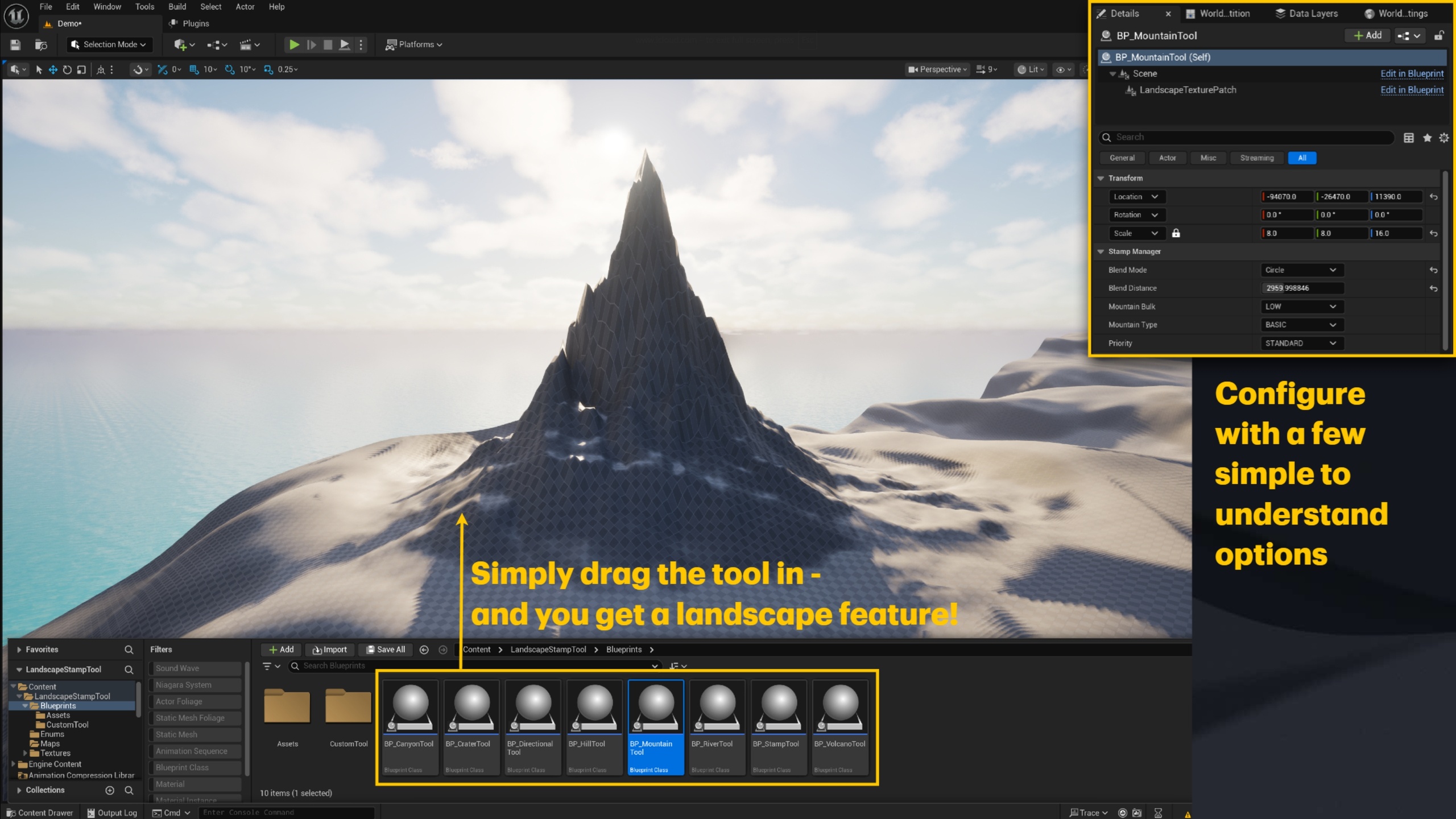Open the Details property matrix table icon
The width and height of the screenshot is (1456, 819).
click(1408, 138)
